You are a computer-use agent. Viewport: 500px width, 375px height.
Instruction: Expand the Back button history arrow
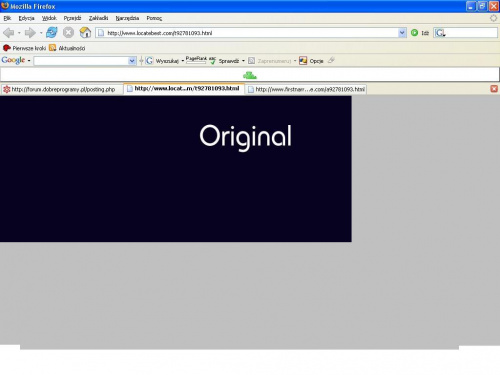tap(19, 33)
